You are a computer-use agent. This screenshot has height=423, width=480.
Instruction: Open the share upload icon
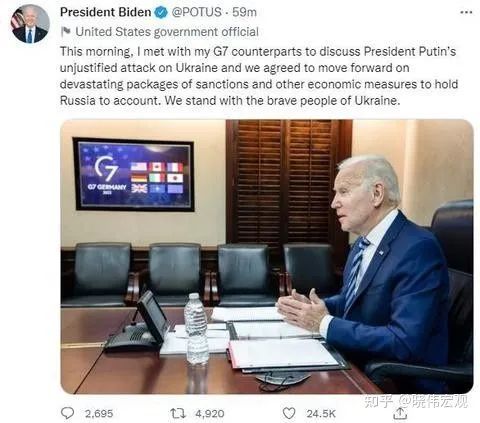(400, 414)
